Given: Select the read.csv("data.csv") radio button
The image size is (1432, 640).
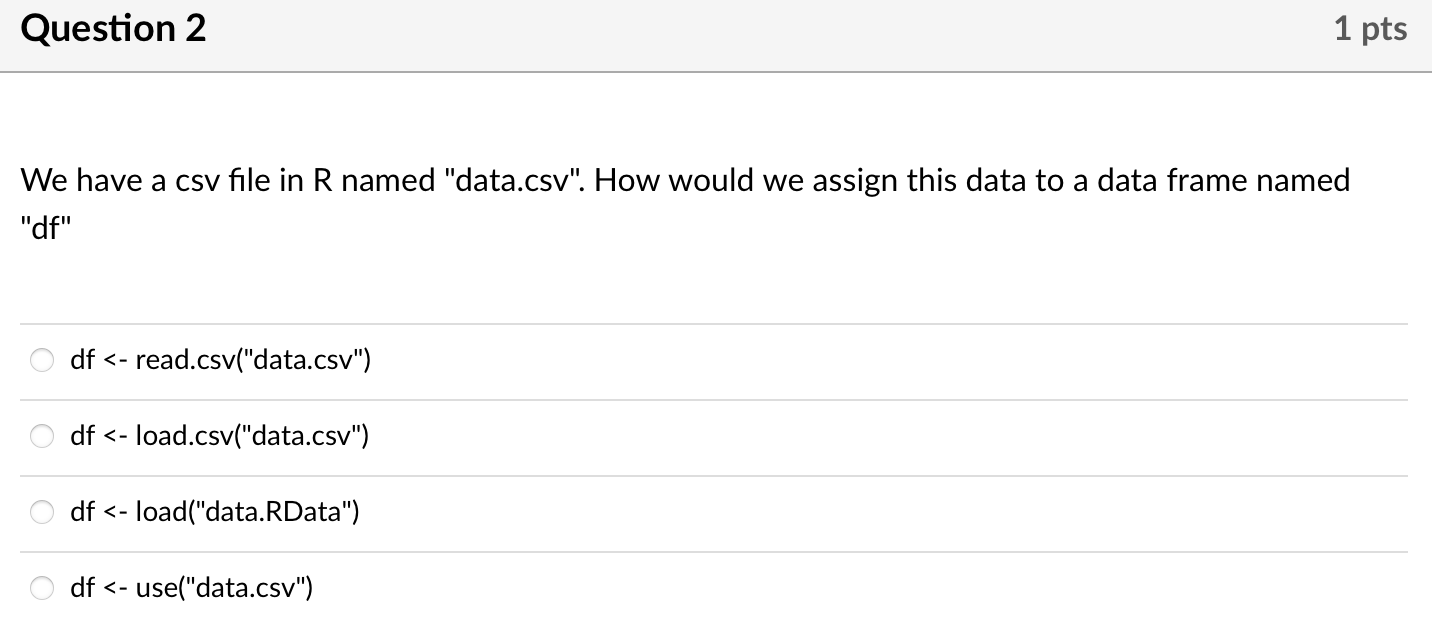Looking at the screenshot, I should (42, 361).
